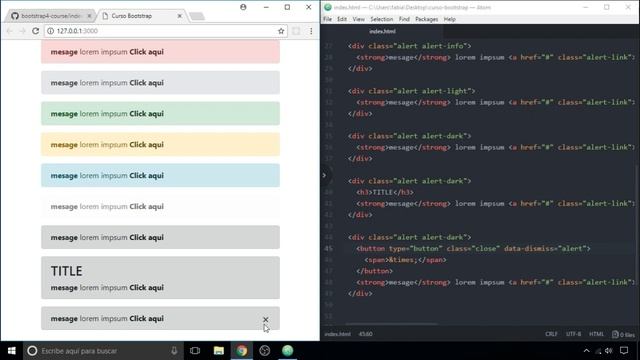
Task: Click the extension icon beside the address bar
Action: (x=296, y=31)
